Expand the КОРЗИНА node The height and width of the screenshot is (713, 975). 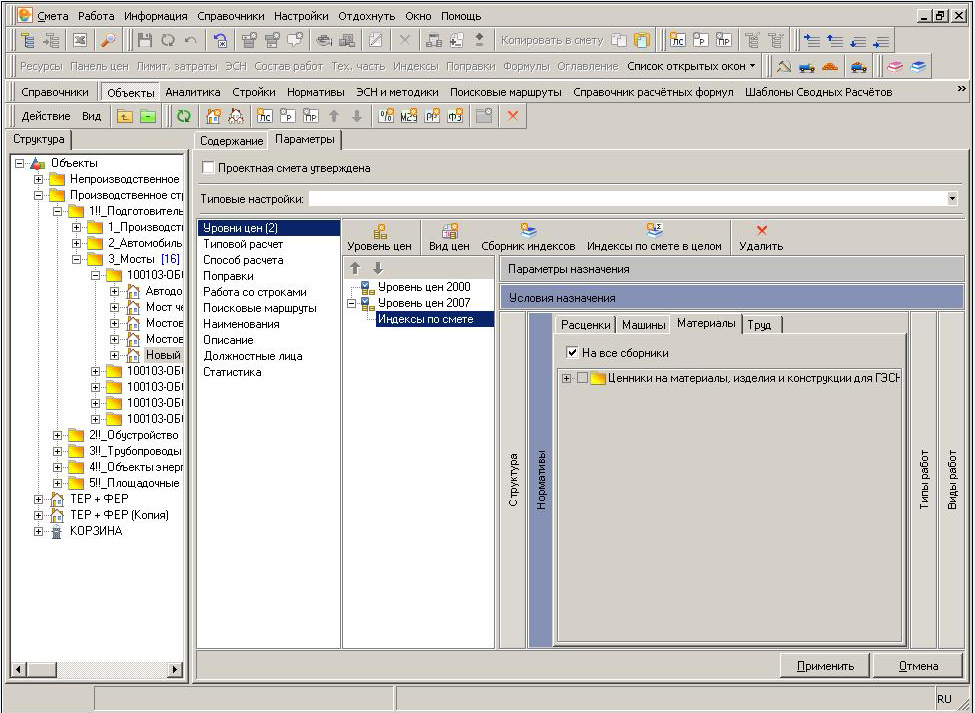pos(39,531)
